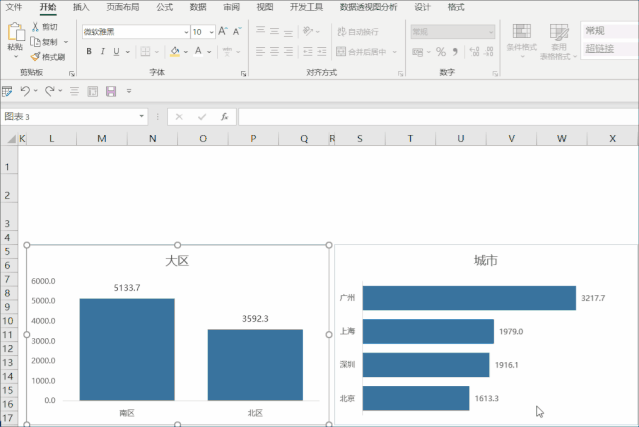Open 套用表格格式 table styles
Image resolution: width=639 pixels, height=427 pixels.
click(559, 42)
